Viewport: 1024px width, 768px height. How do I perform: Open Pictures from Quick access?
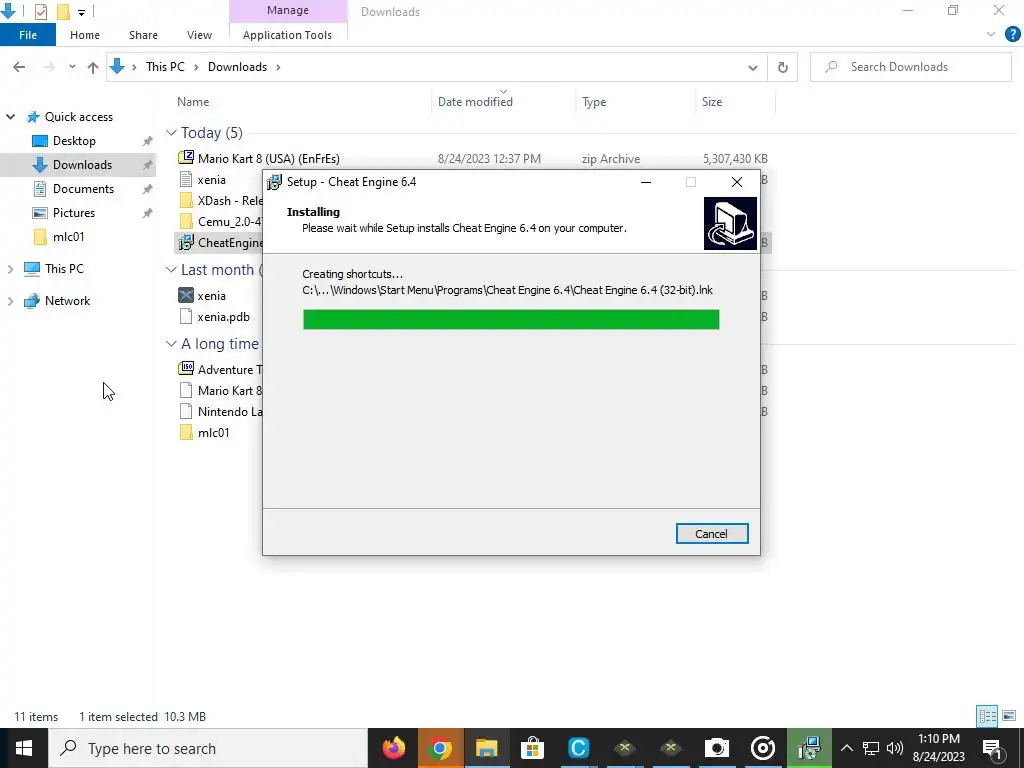(x=74, y=213)
